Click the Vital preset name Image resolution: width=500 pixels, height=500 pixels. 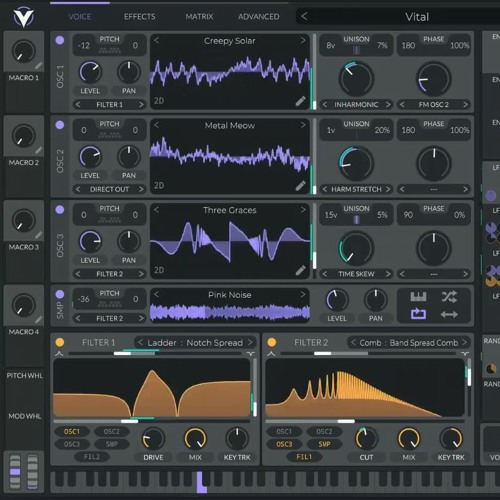pyautogui.click(x=417, y=17)
